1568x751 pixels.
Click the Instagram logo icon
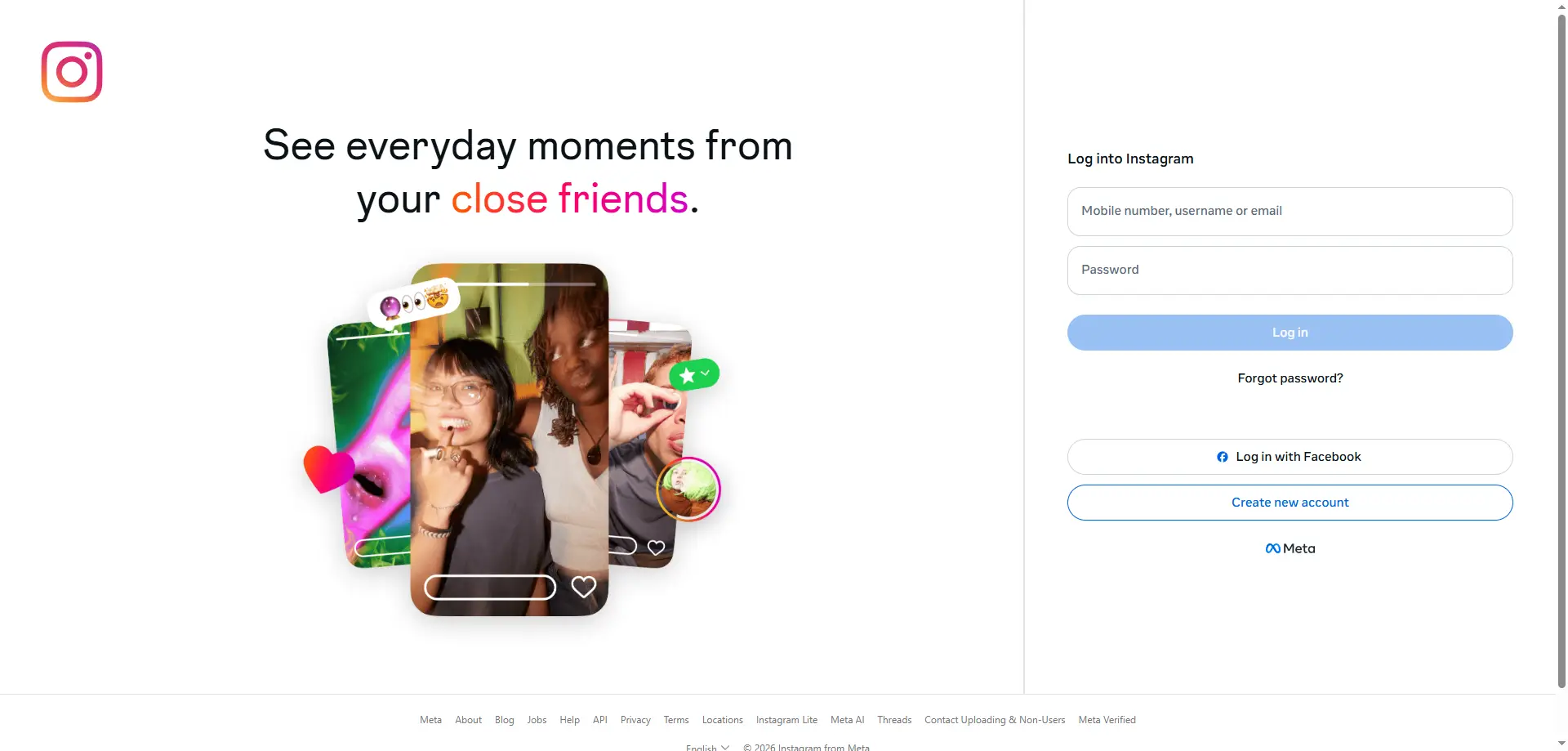click(x=72, y=72)
